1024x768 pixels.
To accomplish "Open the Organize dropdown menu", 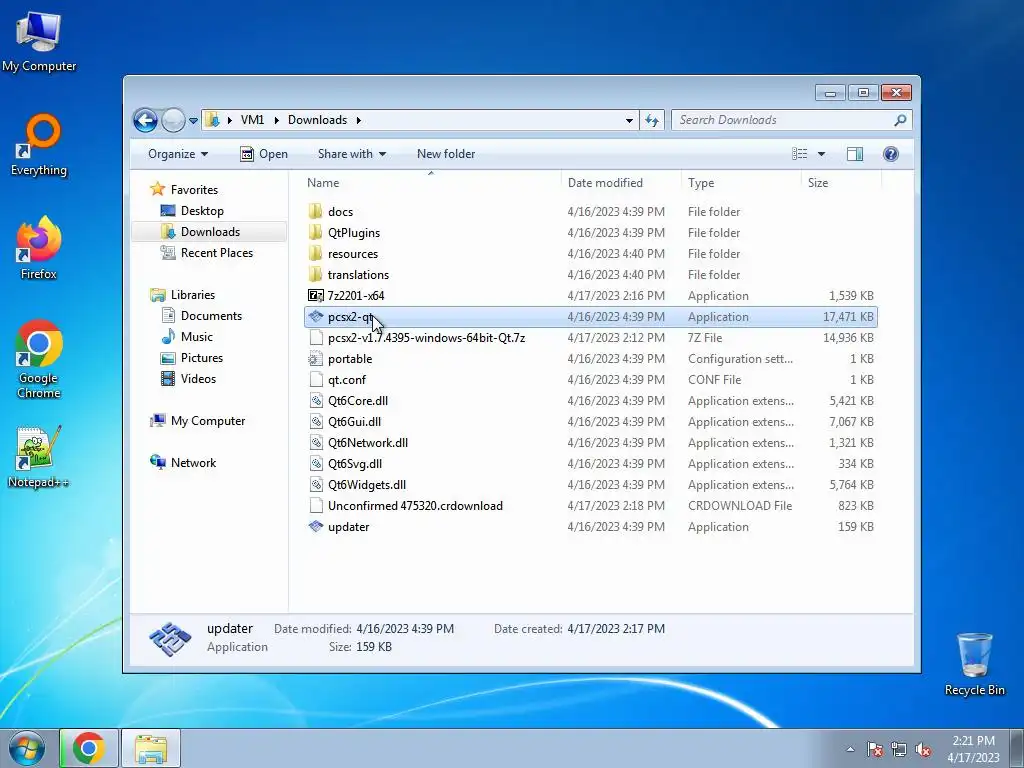I will 178,154.
